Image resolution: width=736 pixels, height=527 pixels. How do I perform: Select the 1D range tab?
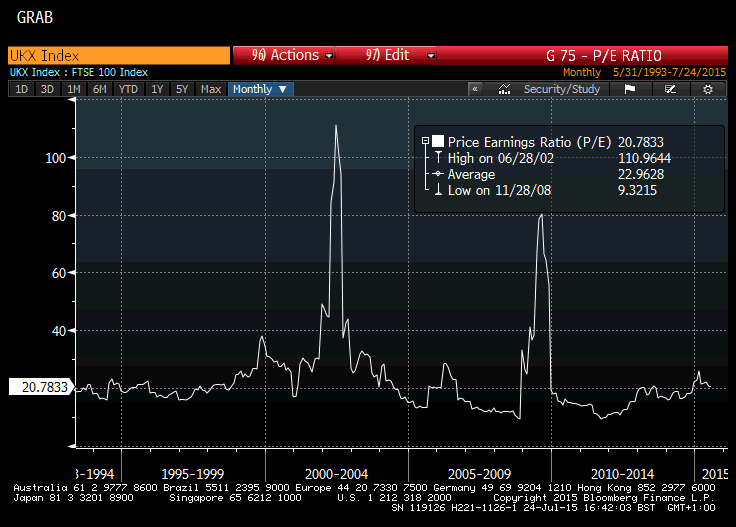tap(22, 89)
